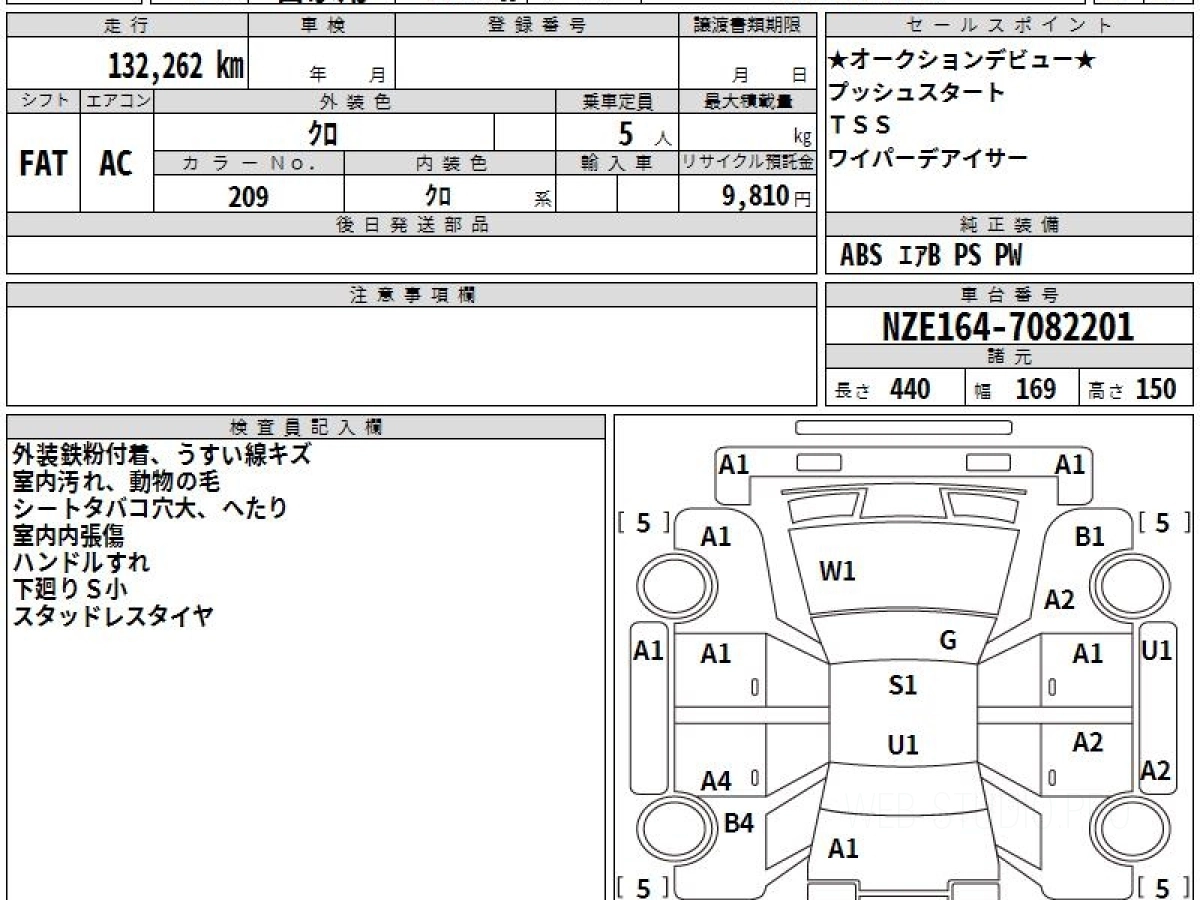Click the height value 150
The height and width of the screenshot is (900, 1200).
(x=1157, y=389)
